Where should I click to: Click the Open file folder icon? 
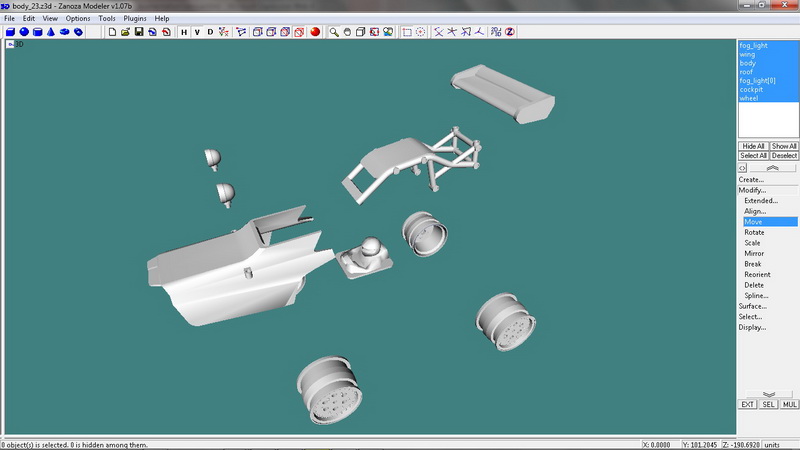(x=125, y=32)
